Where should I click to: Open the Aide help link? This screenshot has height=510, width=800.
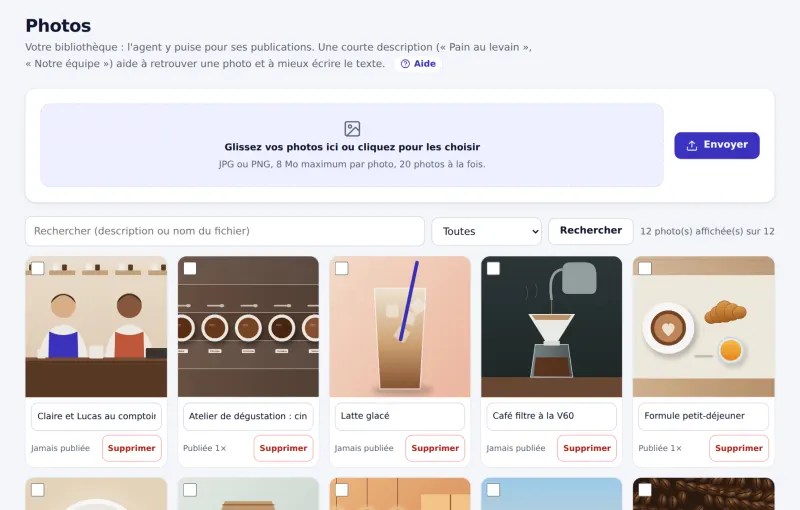pos(418,64)
